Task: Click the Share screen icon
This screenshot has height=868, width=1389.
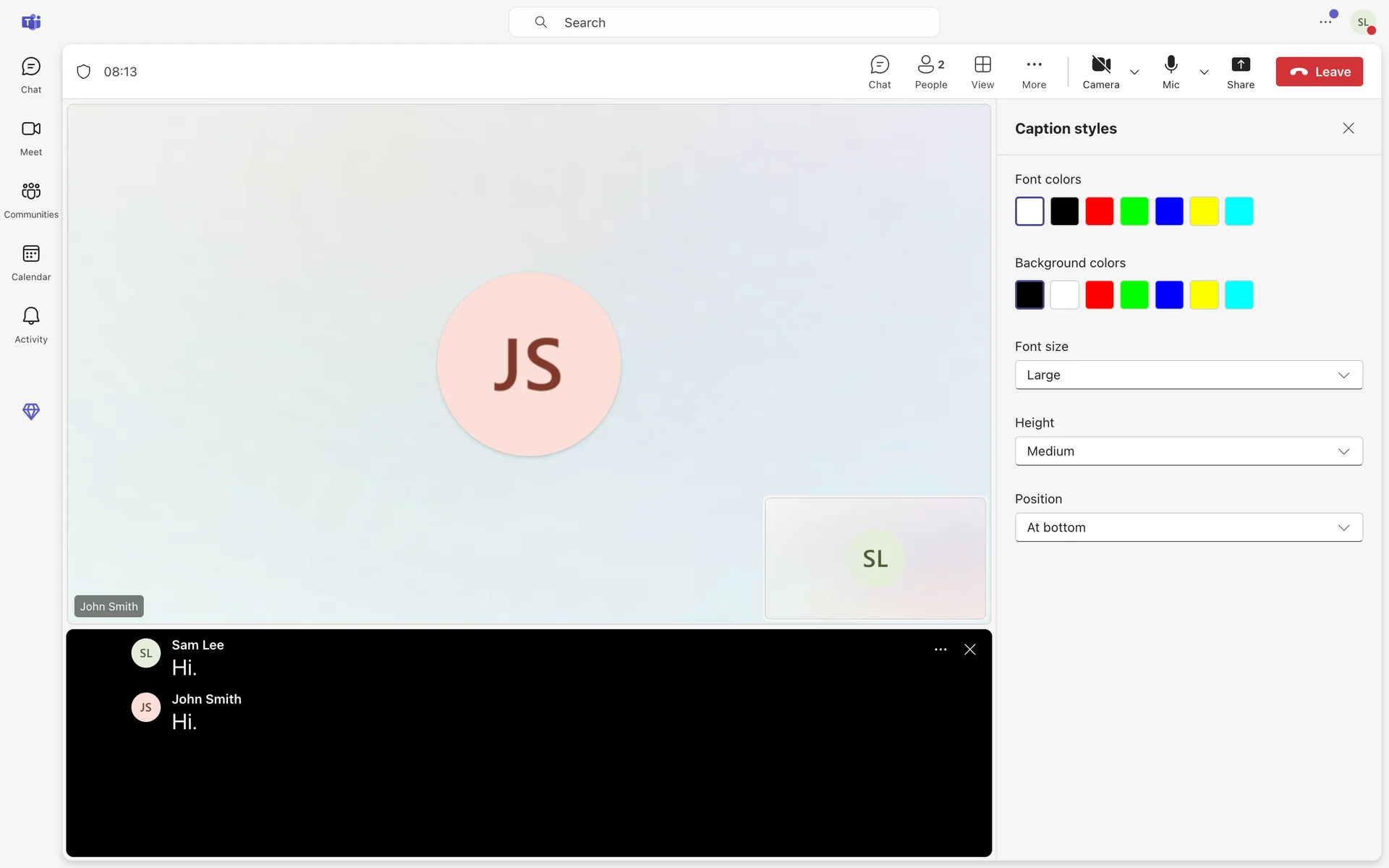Action: 1240,72
